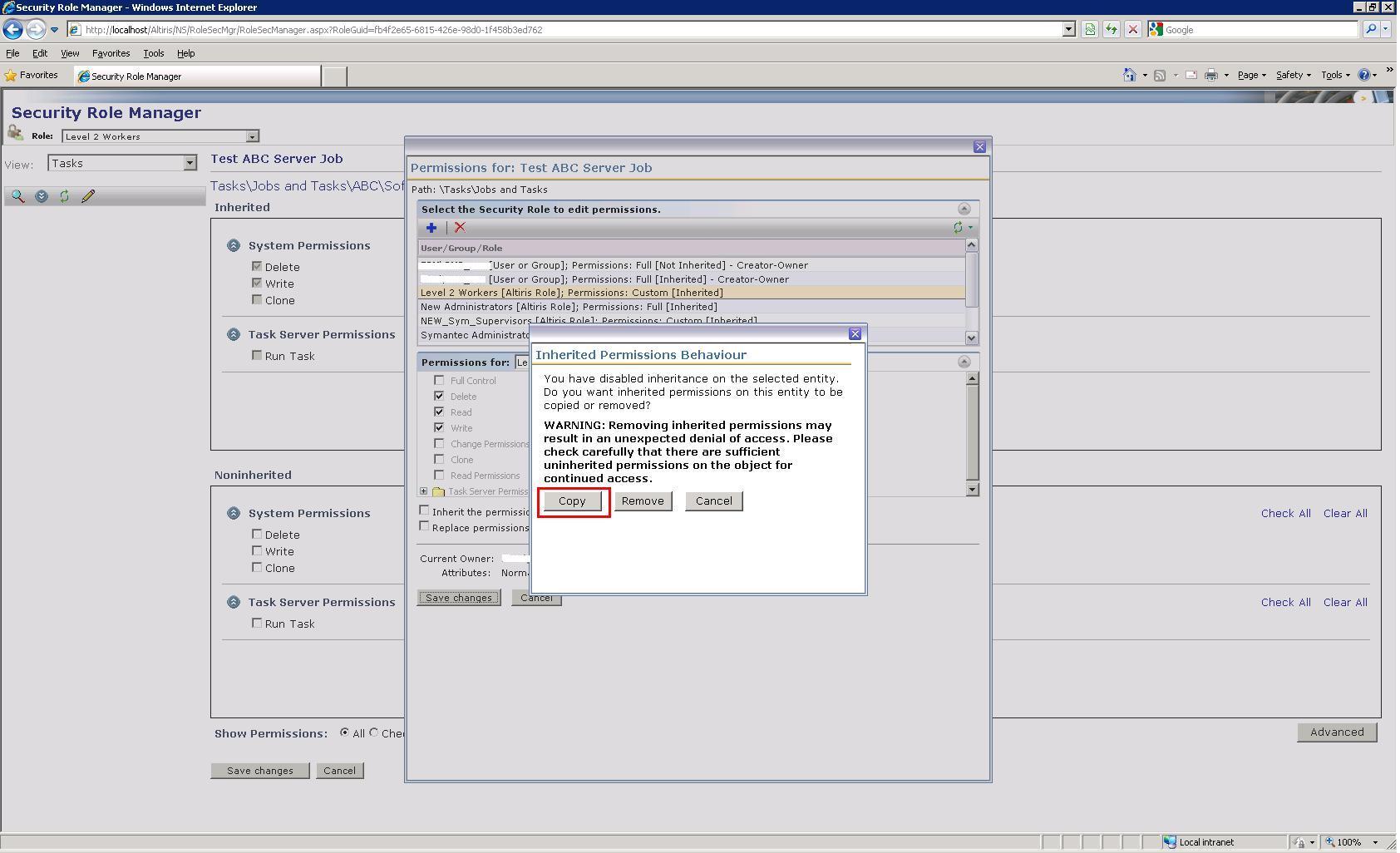Screen dimensions: 1400x853
Task: Open the Tools menu in menu bar
Action: point(153,53)
